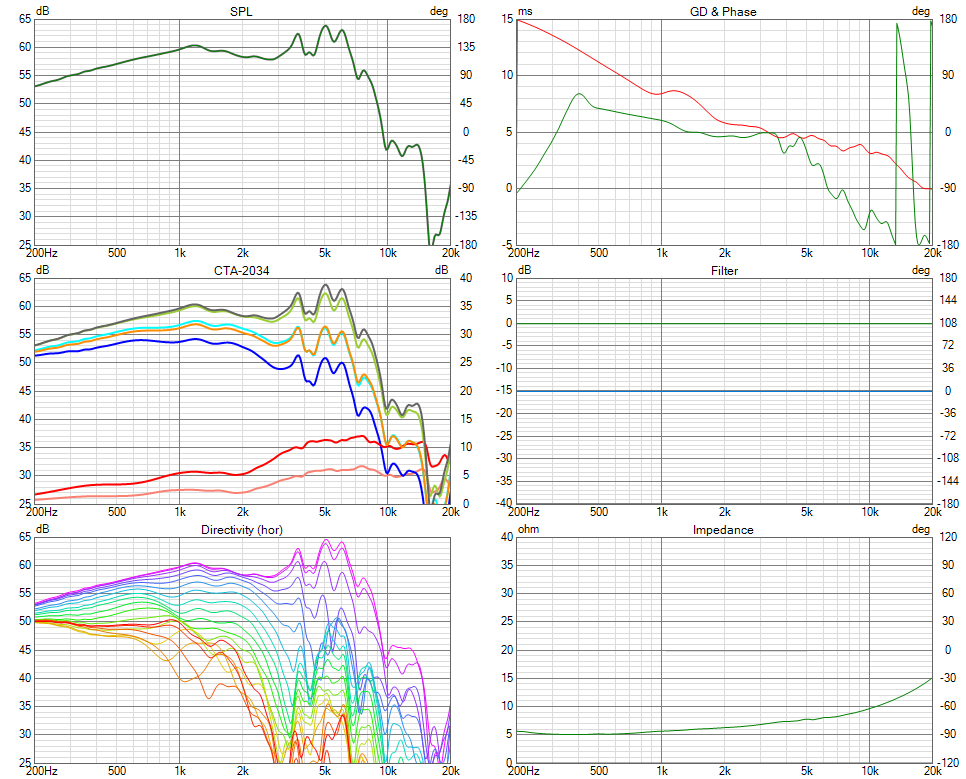Select the blue horizontal line in Filter chart
The height and width of the screenshot is (779, 966).
tap(724, 391)
